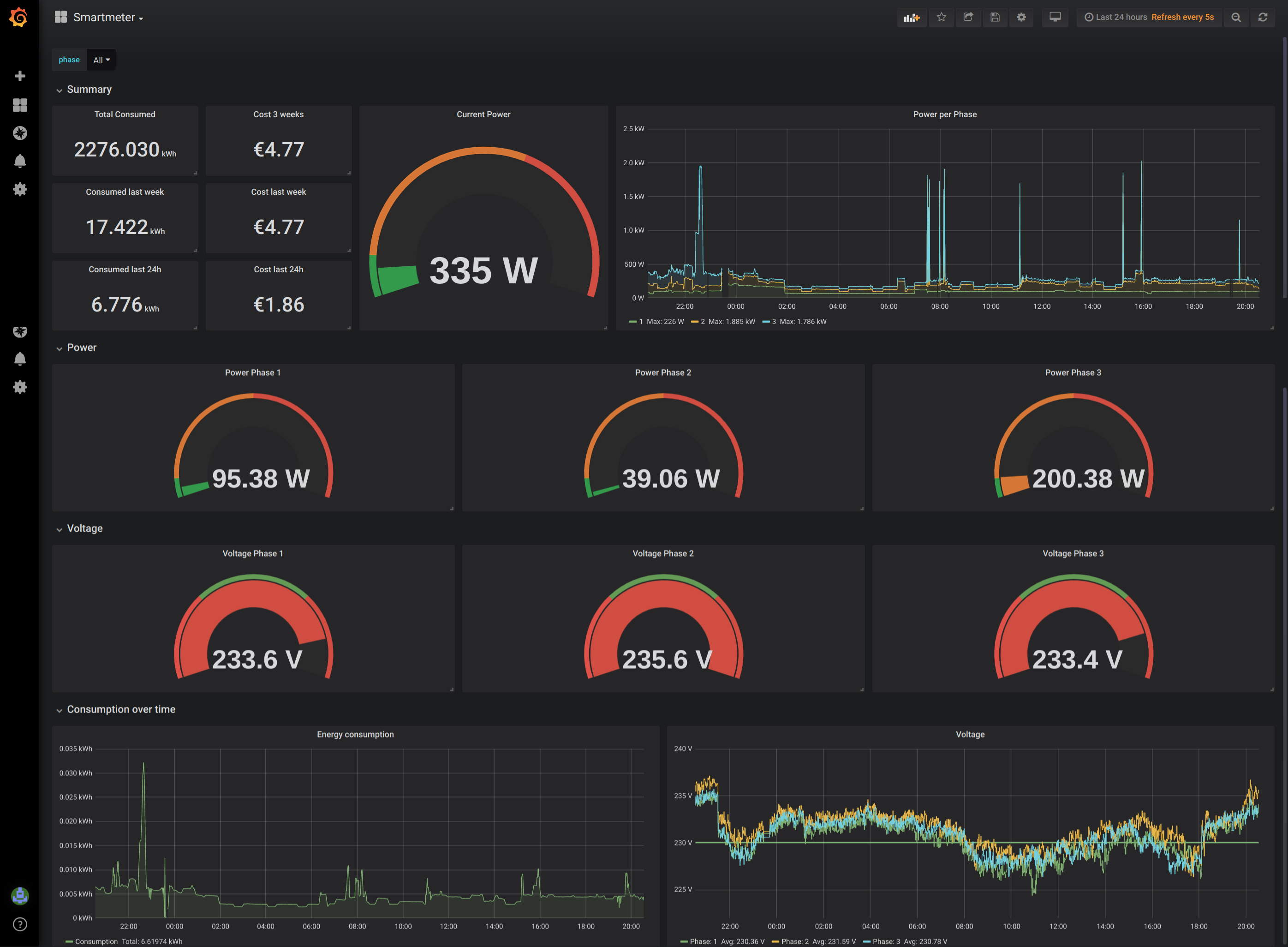The height and width of the screenshot is (947, 1288).
Task: Save the dashboard using disk icon
Action: click(995, 17)
